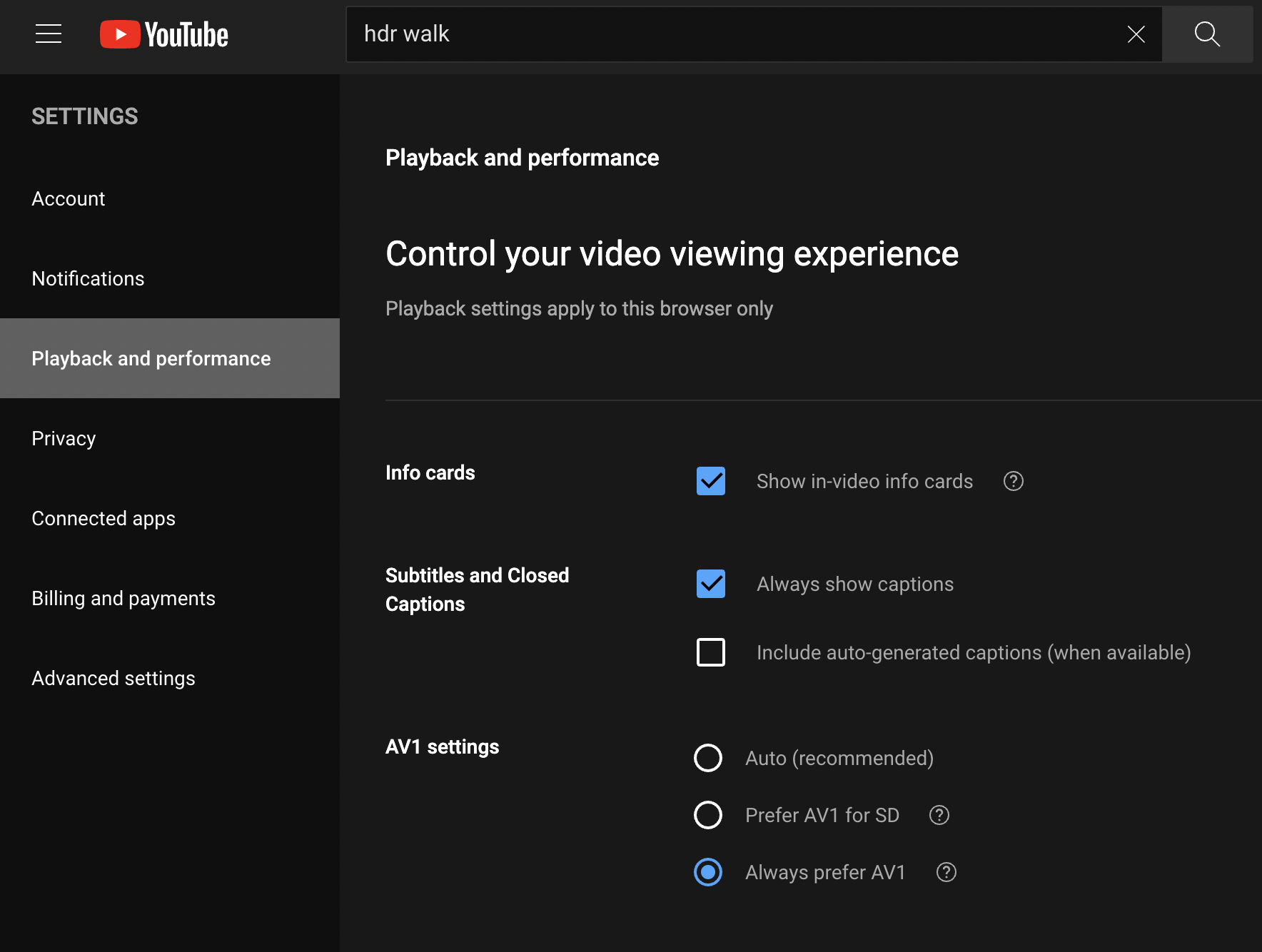Screen dimensions: 1262x952
Task: Select the Always prefer AV1 radio
Action: point(708,872)
